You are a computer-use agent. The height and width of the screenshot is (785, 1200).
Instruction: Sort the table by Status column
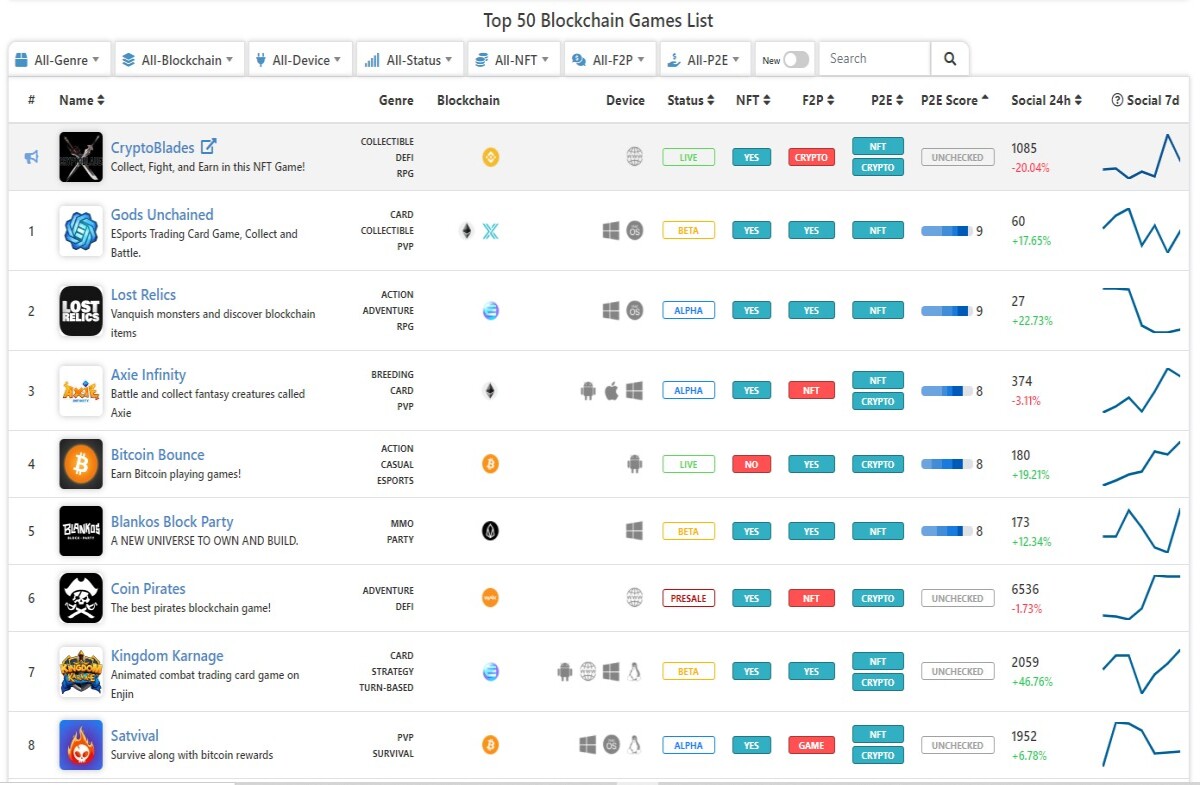pos(690,100)
